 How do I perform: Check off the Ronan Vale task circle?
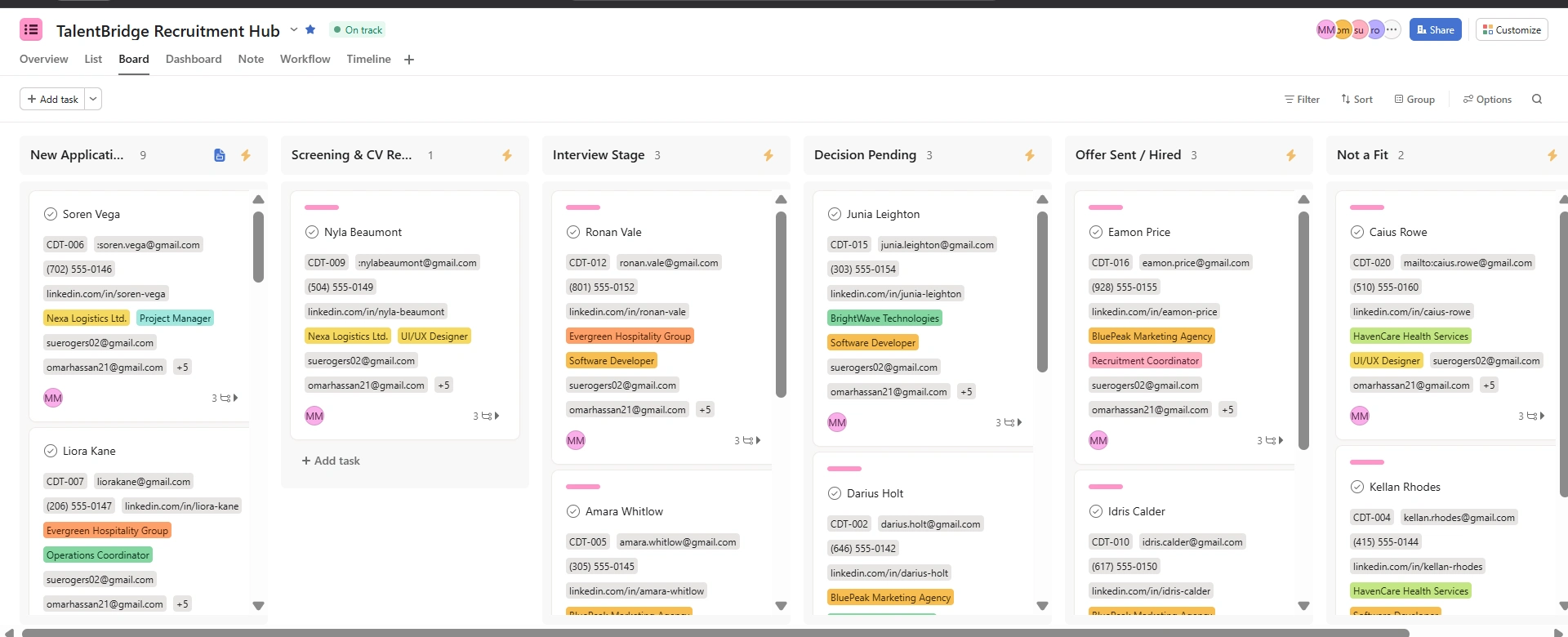coord(573,232)
